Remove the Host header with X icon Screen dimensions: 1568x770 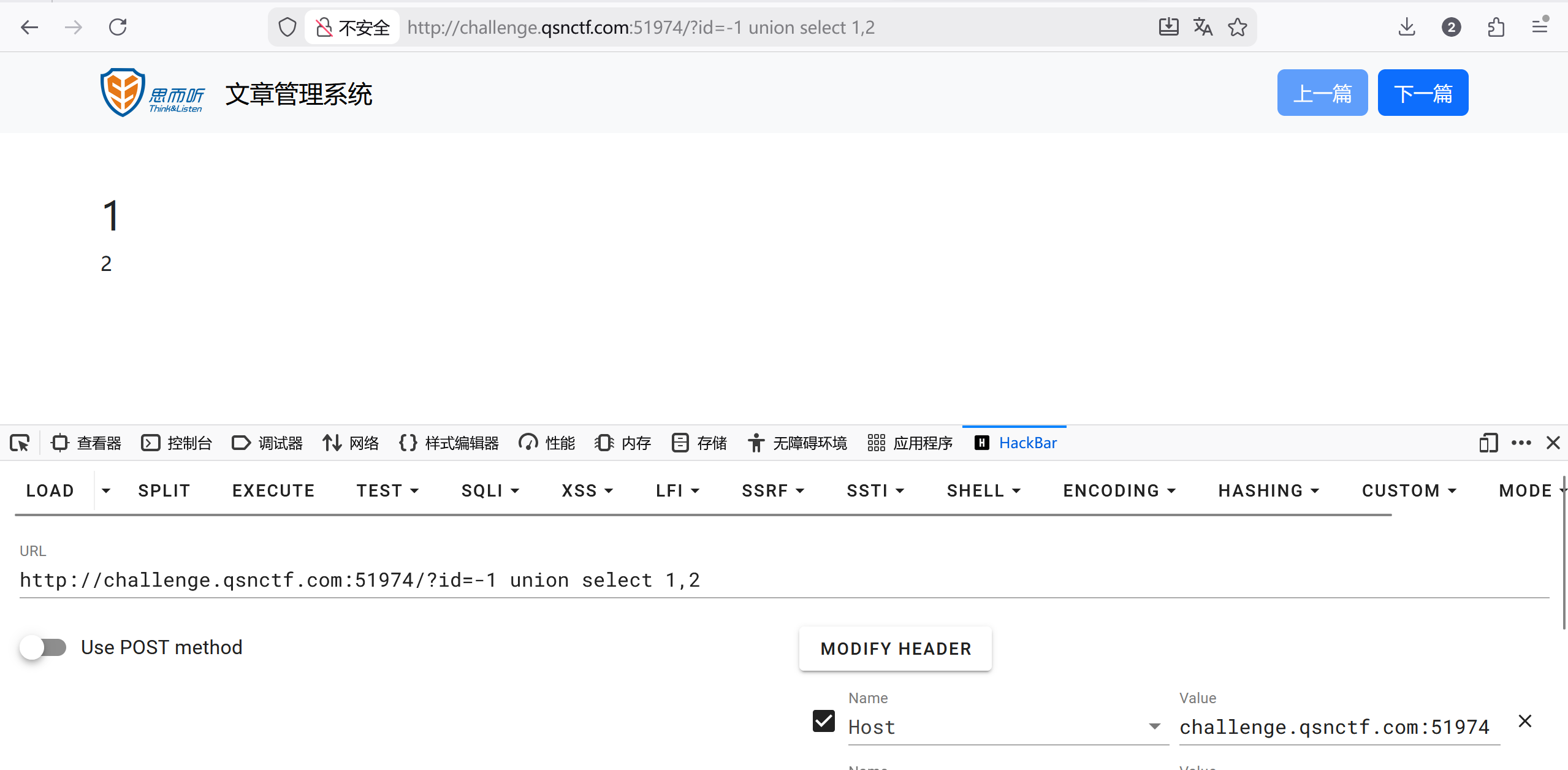[1525, 721]
